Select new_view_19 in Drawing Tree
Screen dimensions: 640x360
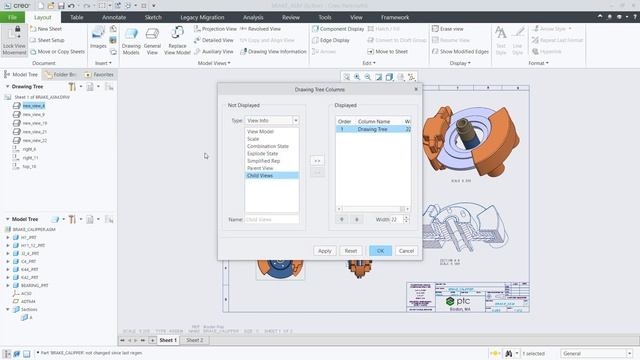(35, 123)
